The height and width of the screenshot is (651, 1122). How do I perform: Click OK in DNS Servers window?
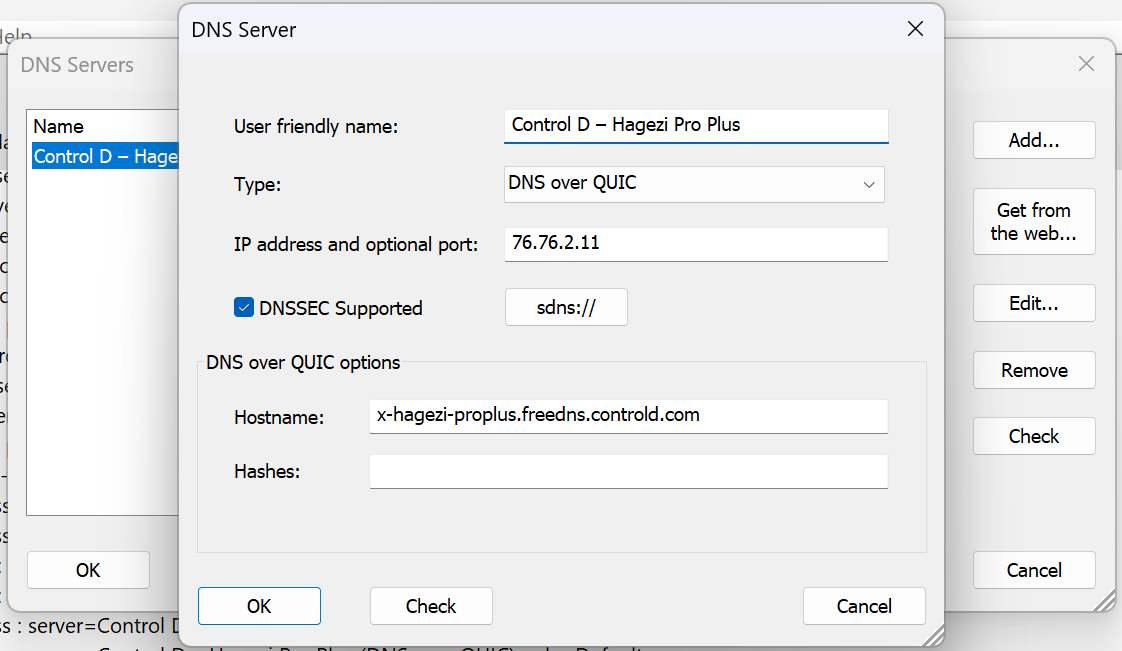88,570
